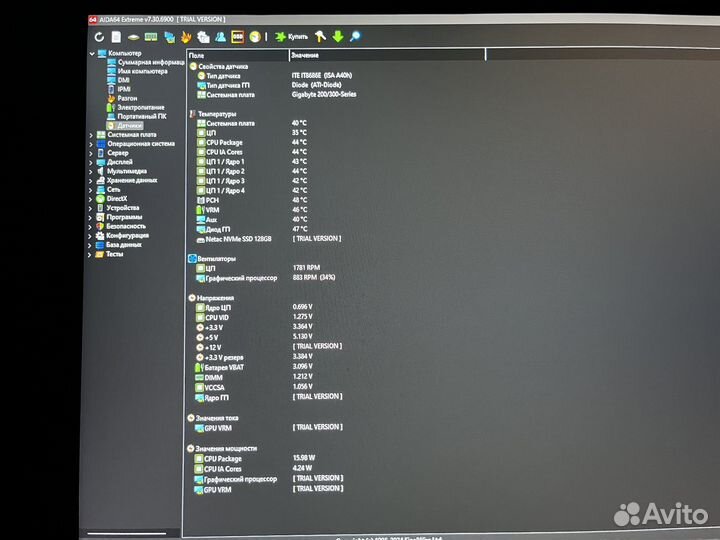Select the DMI tree item
Image resolution: width=720 pixels, height=540 pixels.
point(118,80)
